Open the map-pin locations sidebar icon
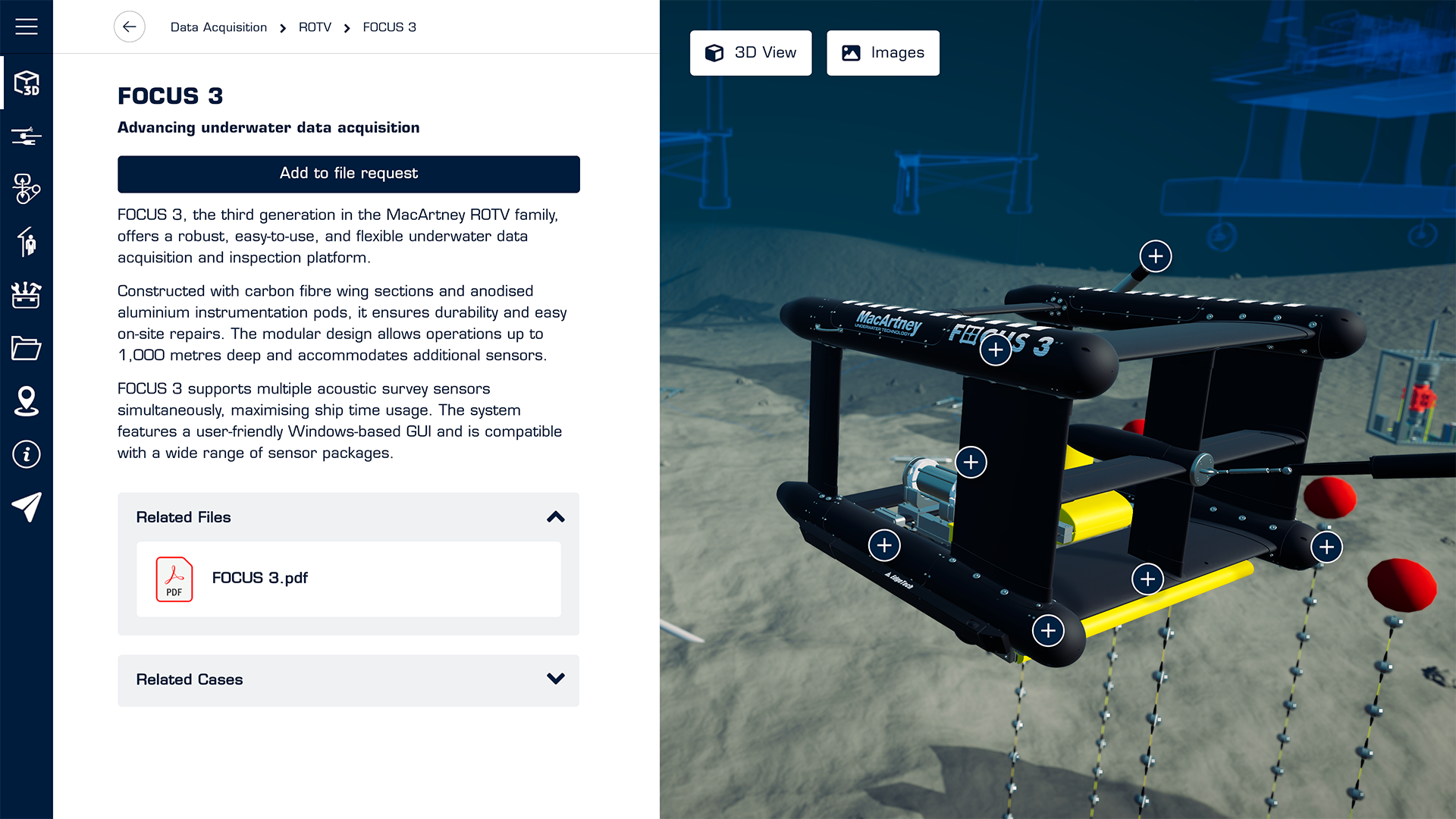Image resolution: width=1456 pixels, height=819 pixels. pos(27,401)
